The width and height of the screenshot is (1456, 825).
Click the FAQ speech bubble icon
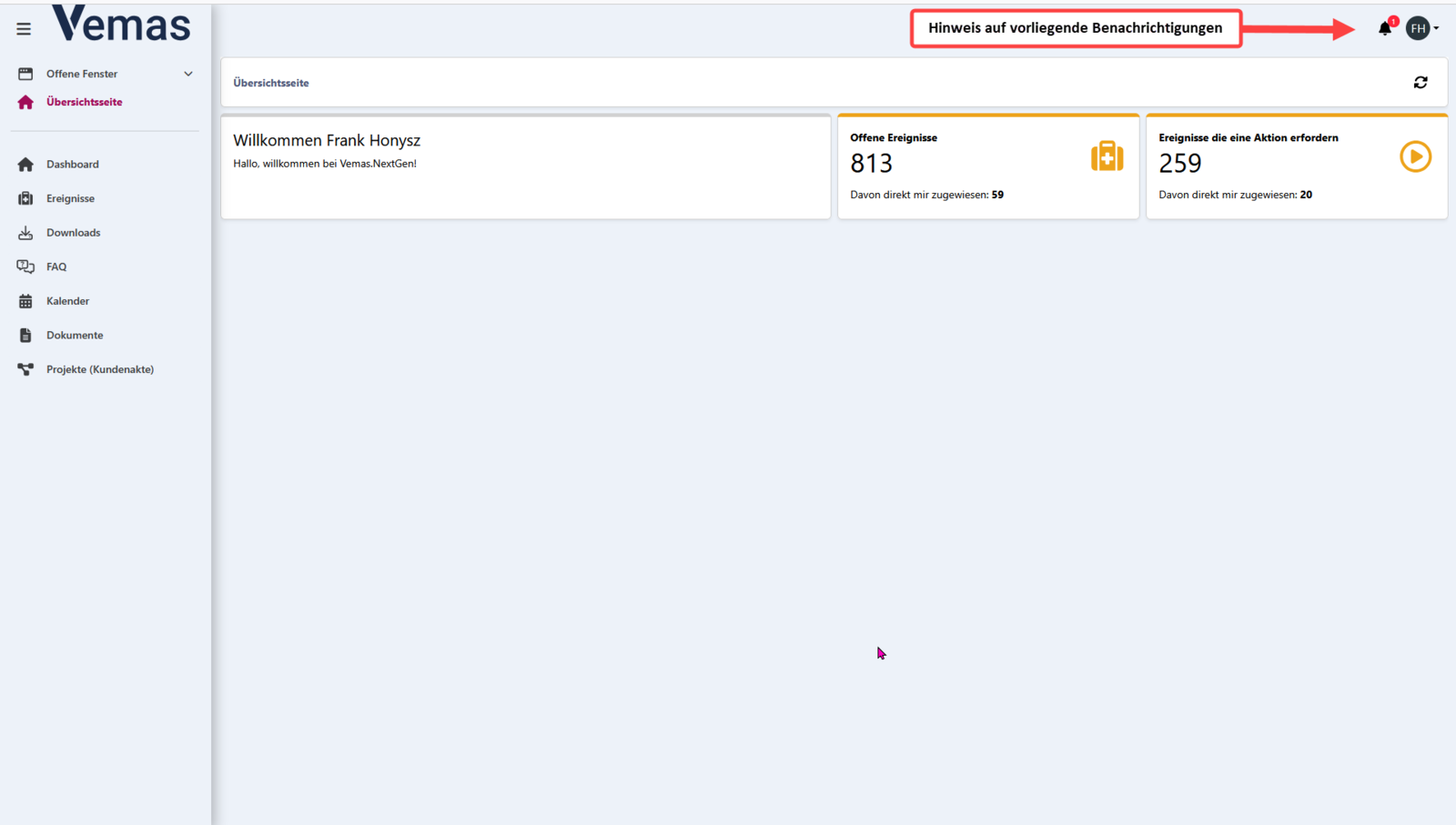[25, 267]
